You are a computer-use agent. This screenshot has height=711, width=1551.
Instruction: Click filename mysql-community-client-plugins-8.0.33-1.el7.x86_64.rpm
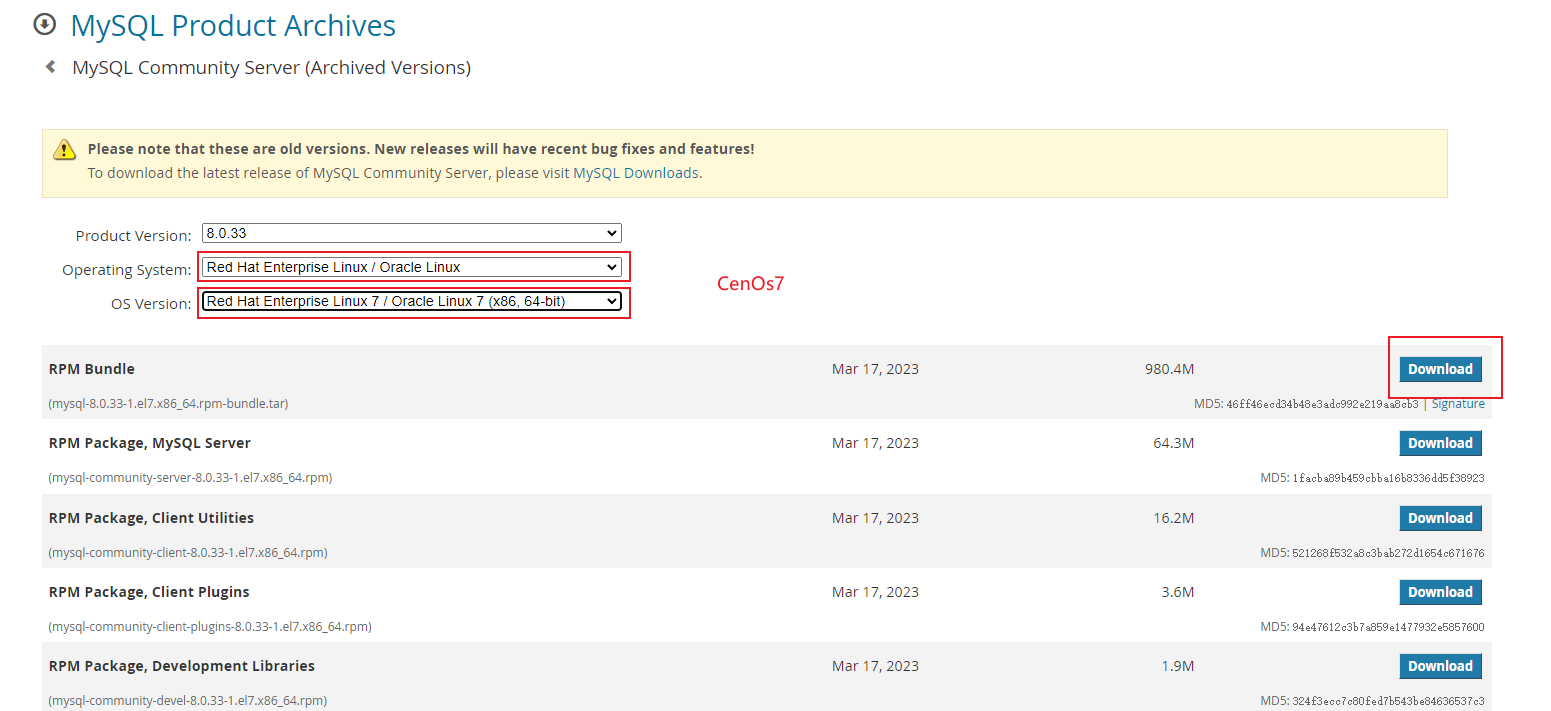(x=210, y=627)
